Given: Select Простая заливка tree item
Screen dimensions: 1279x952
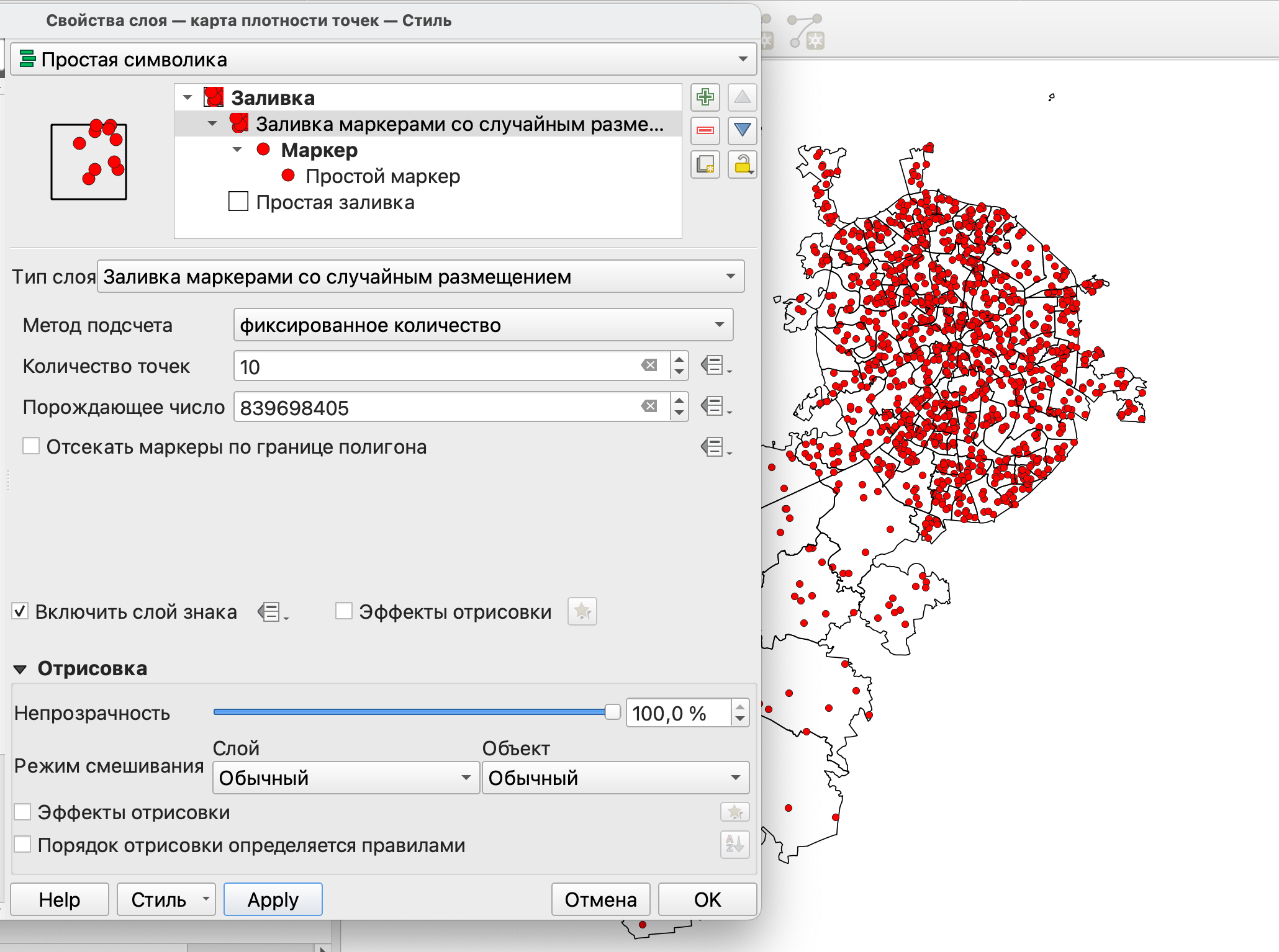Looking at the screenshot, I should click(x=335, y=202).
